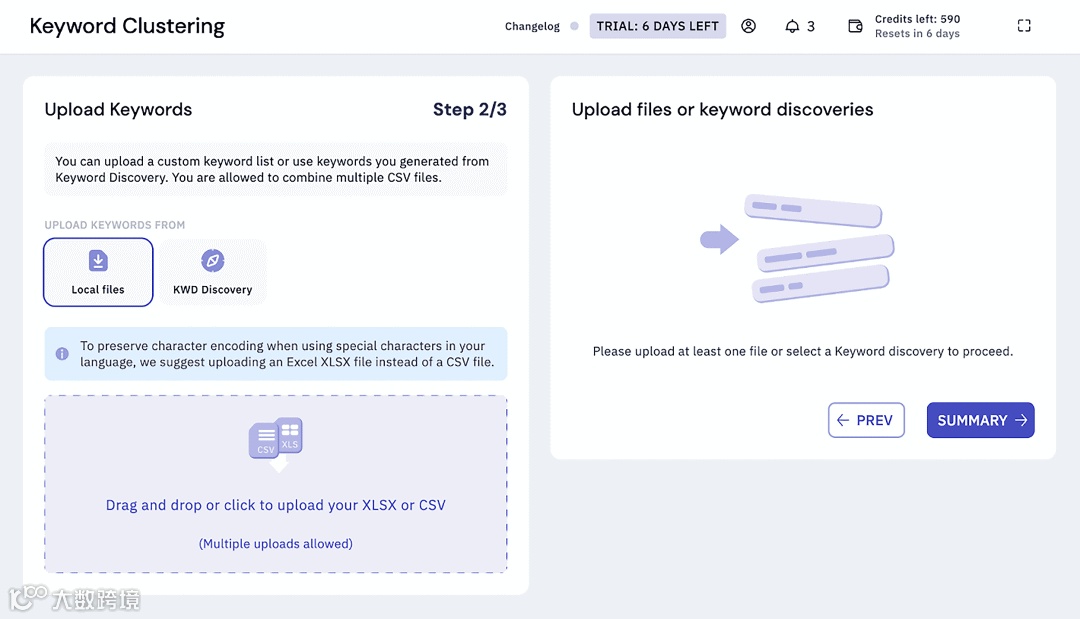Toggle fullscreen mode icon

tap(1024, 26)
